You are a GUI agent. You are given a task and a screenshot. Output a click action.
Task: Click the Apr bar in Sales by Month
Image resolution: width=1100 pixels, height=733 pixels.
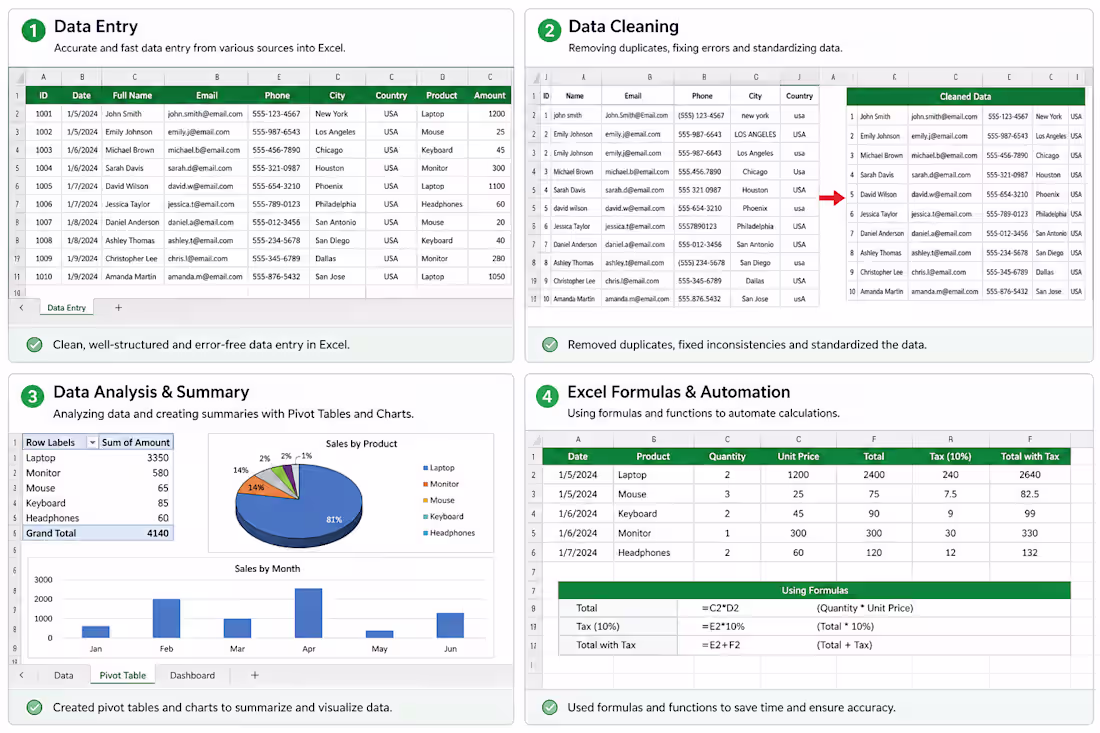pos(309,613)
